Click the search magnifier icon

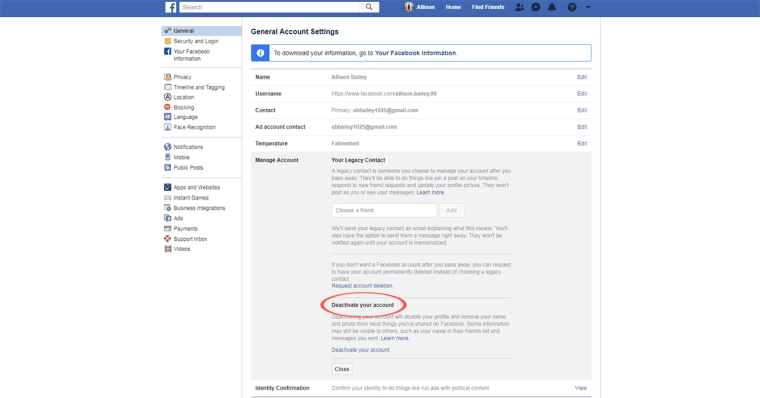(369, 7)
